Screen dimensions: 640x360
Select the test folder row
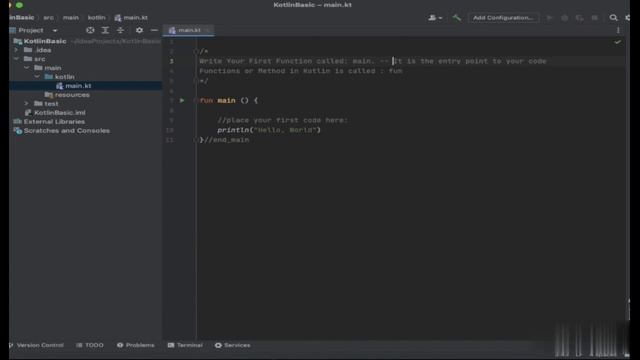[x=86, y=104]
